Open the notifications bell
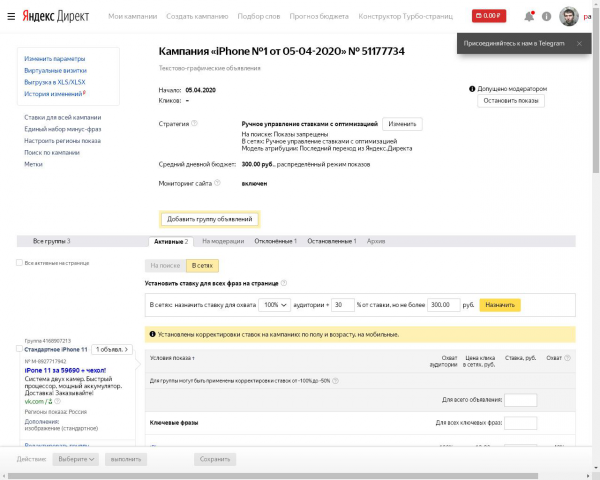Viewport: 600px width, 480px height. [x=529, y=16]
